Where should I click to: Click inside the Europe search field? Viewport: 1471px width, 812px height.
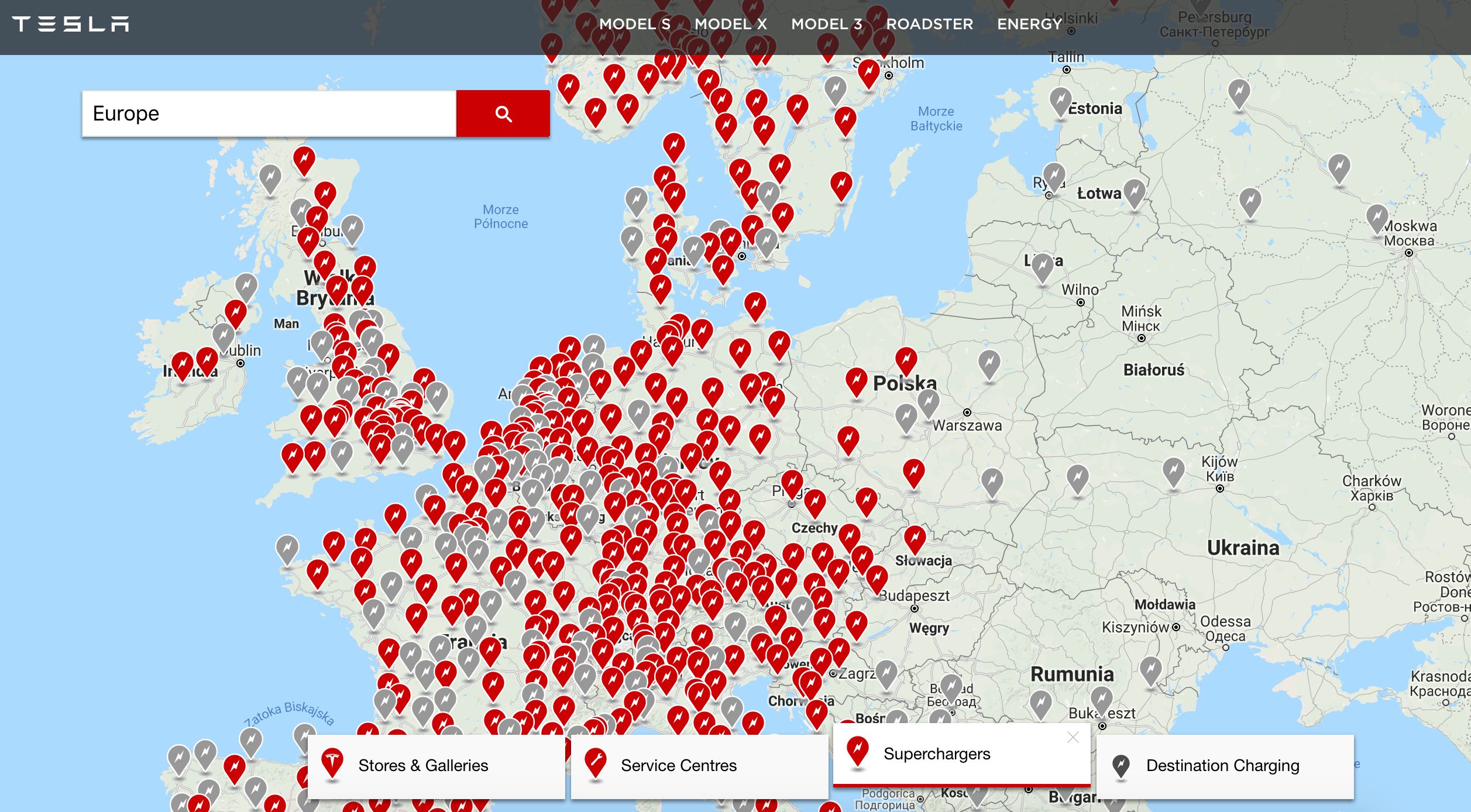tap(263, 113)
